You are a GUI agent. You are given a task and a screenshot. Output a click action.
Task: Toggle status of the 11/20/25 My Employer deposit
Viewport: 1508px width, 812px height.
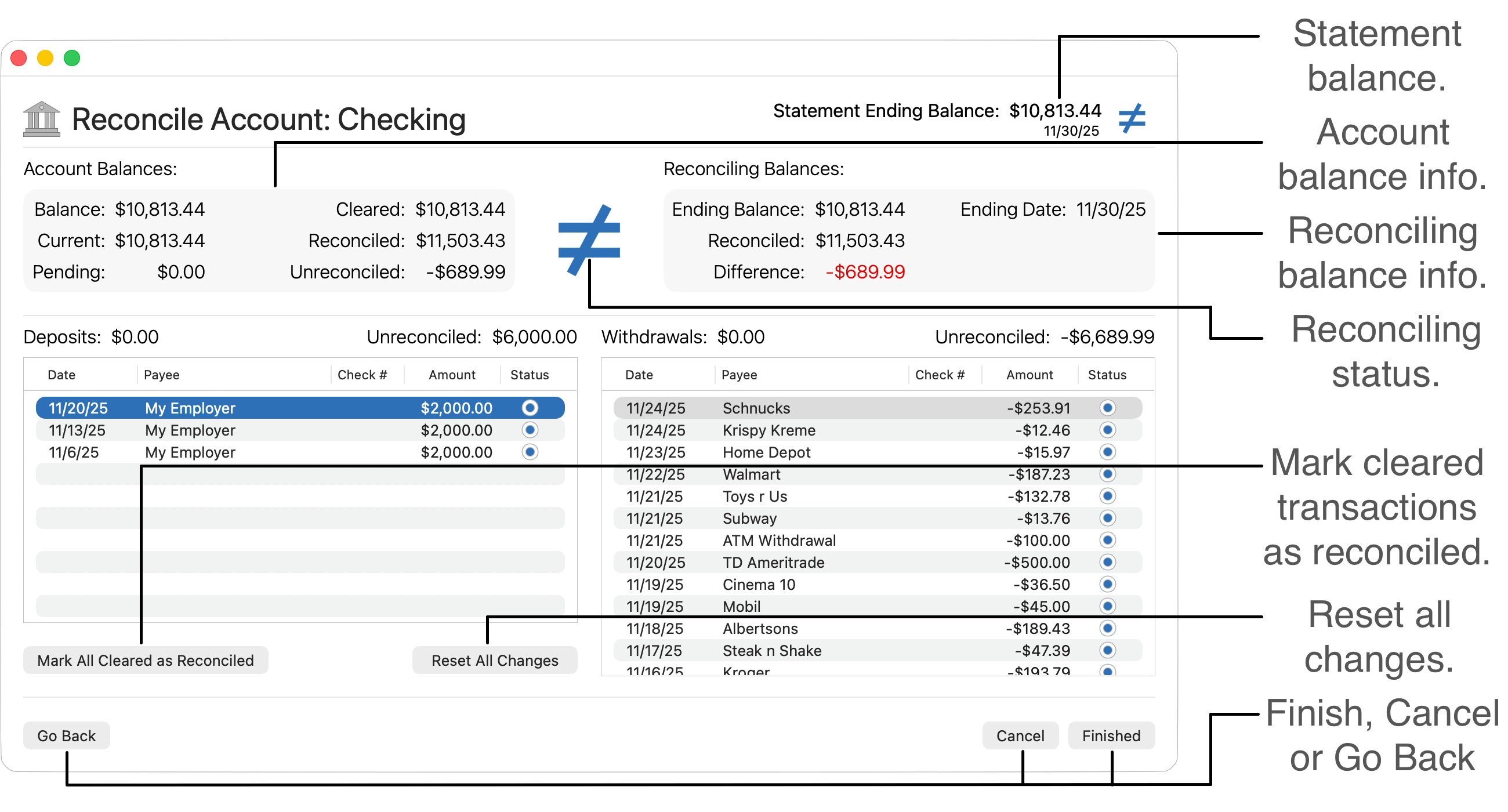tap(529, 408)
